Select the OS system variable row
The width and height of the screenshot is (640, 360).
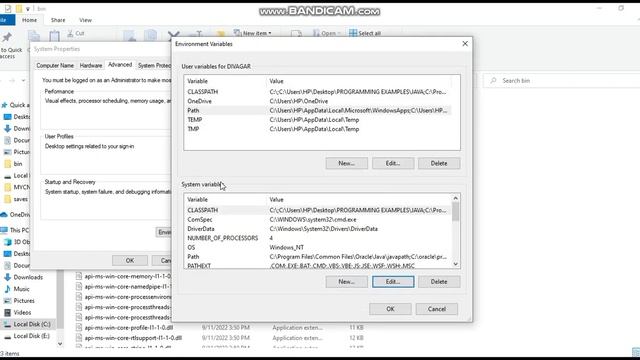coord(318,247)
